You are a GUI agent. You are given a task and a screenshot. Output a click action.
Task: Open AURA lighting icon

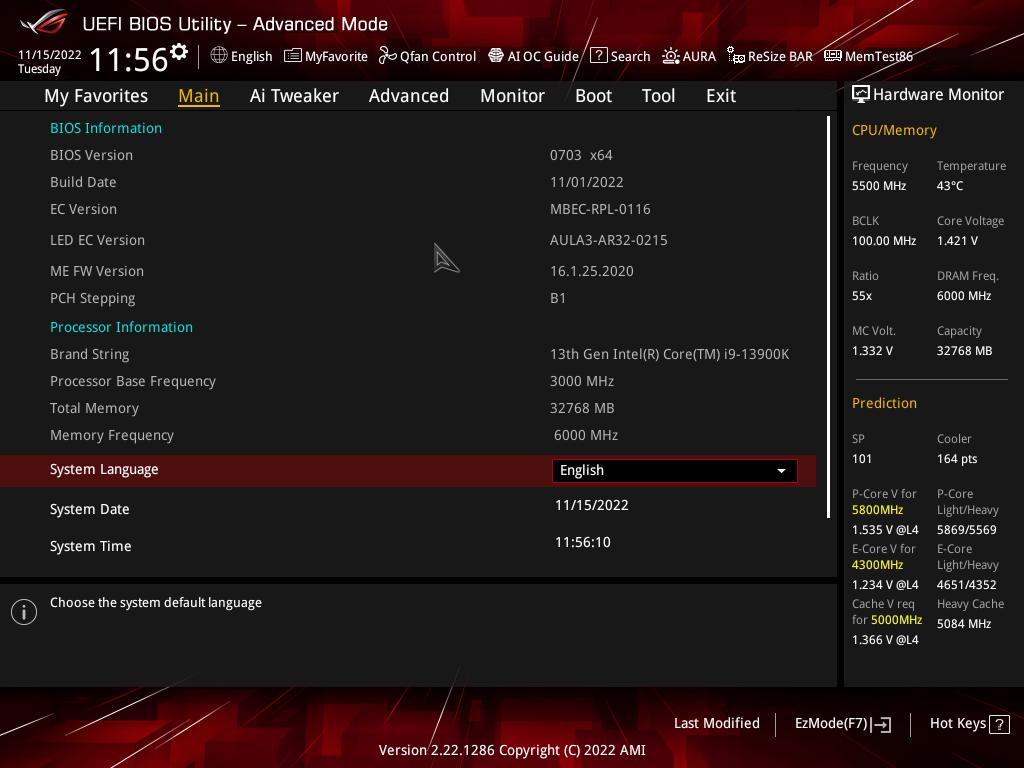(x=671, y=56)
